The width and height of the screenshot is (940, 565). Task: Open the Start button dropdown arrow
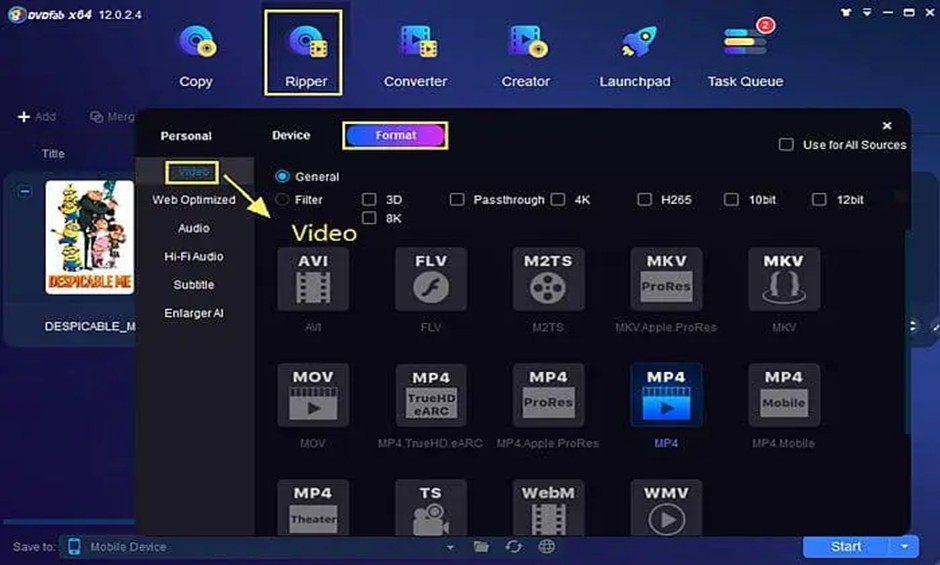[904, 546]
